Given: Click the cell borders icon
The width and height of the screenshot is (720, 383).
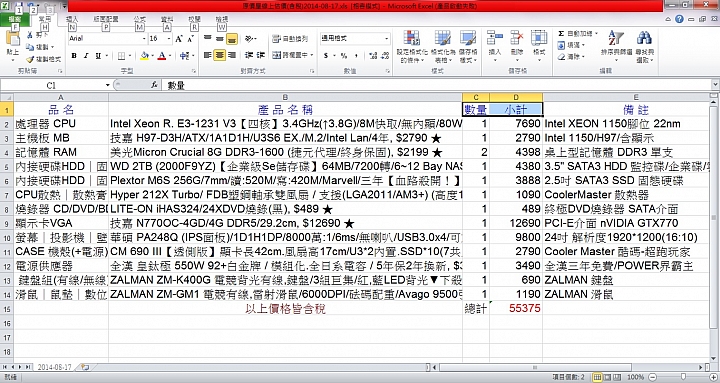Looking at the screenshot, I should coord(121,56).
